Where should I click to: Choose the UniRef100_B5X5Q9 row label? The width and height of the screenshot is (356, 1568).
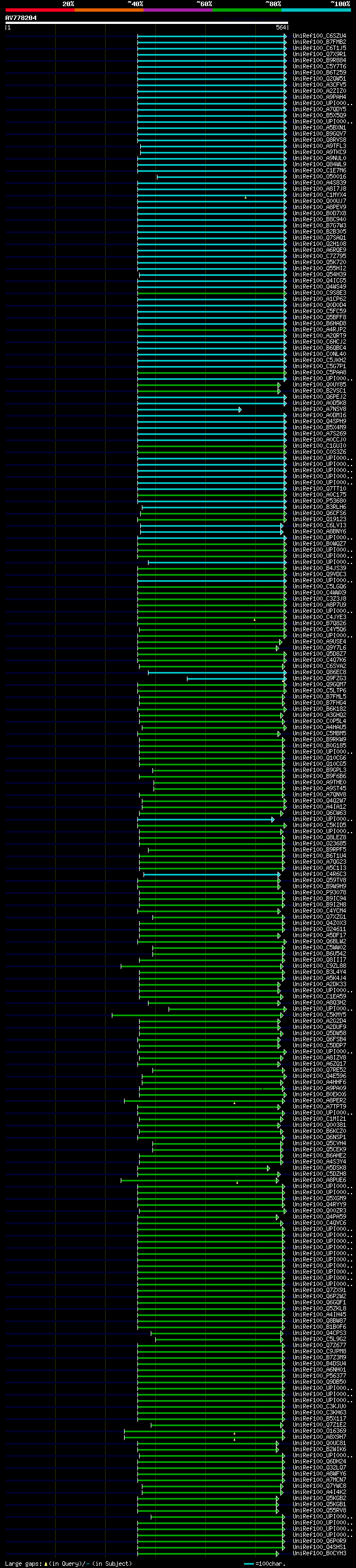click(x=319, y=115)
